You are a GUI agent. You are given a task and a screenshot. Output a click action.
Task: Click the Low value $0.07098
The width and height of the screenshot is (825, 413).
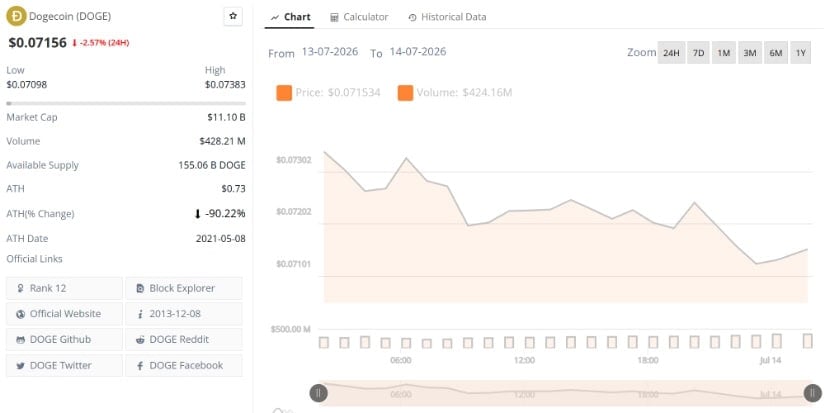coord(26,85)
